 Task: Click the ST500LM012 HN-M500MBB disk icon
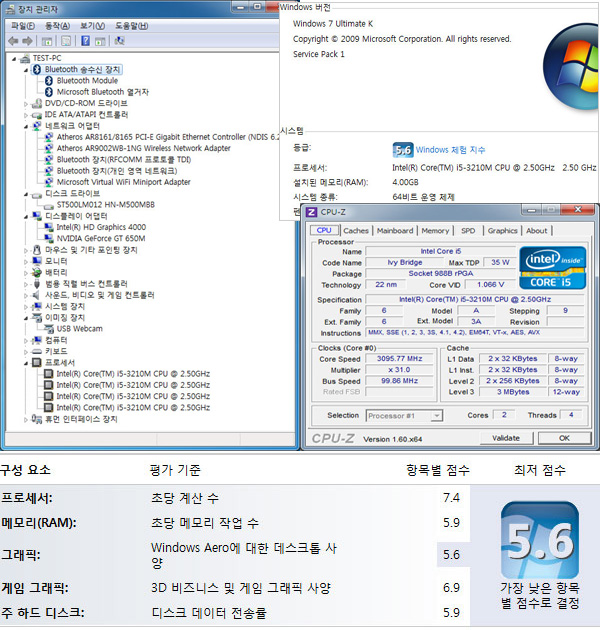point(49,205)
